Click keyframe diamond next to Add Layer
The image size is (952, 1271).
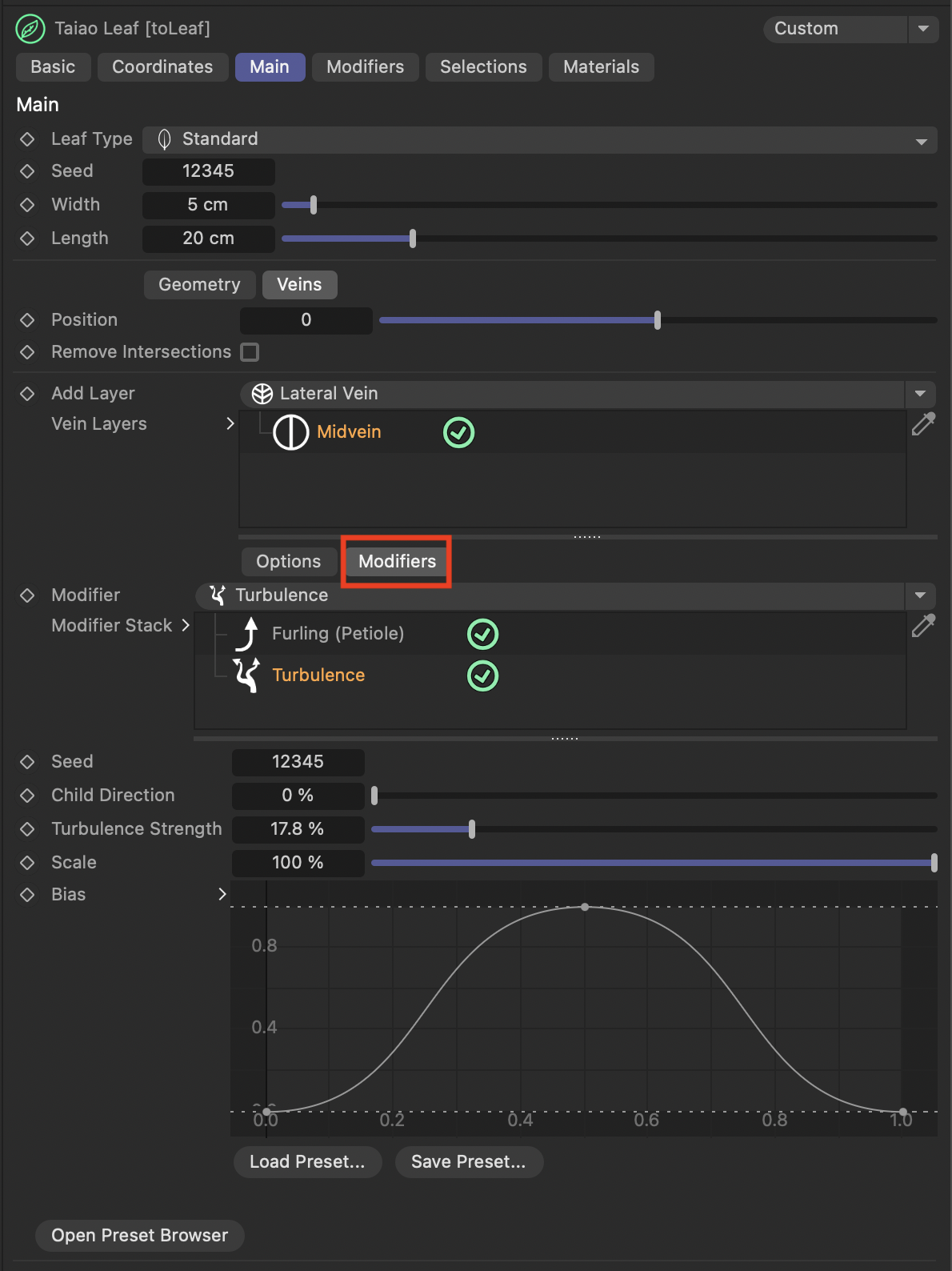click(x=27, y=394)
